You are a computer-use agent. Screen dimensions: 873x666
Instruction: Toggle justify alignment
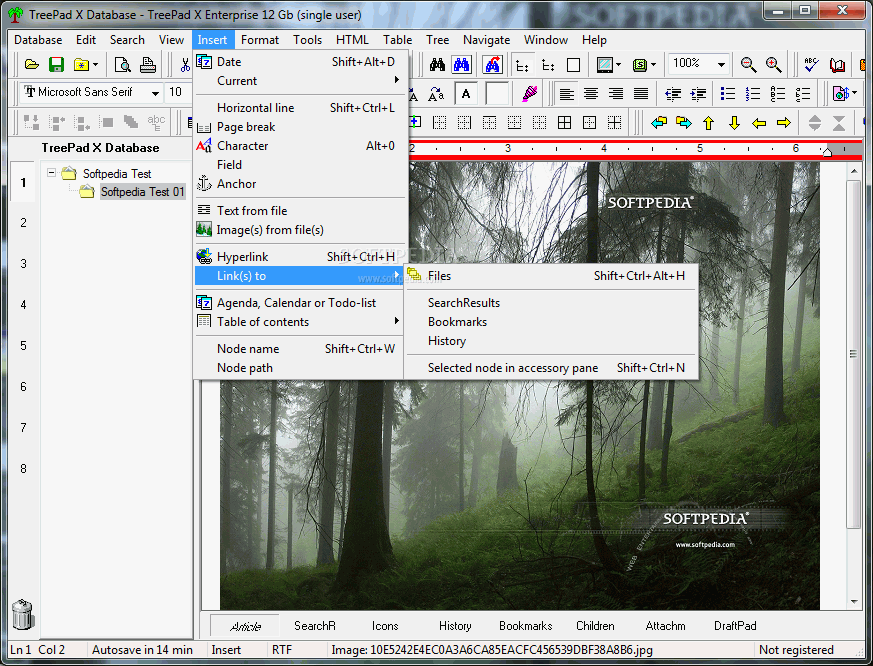[641, 94]
